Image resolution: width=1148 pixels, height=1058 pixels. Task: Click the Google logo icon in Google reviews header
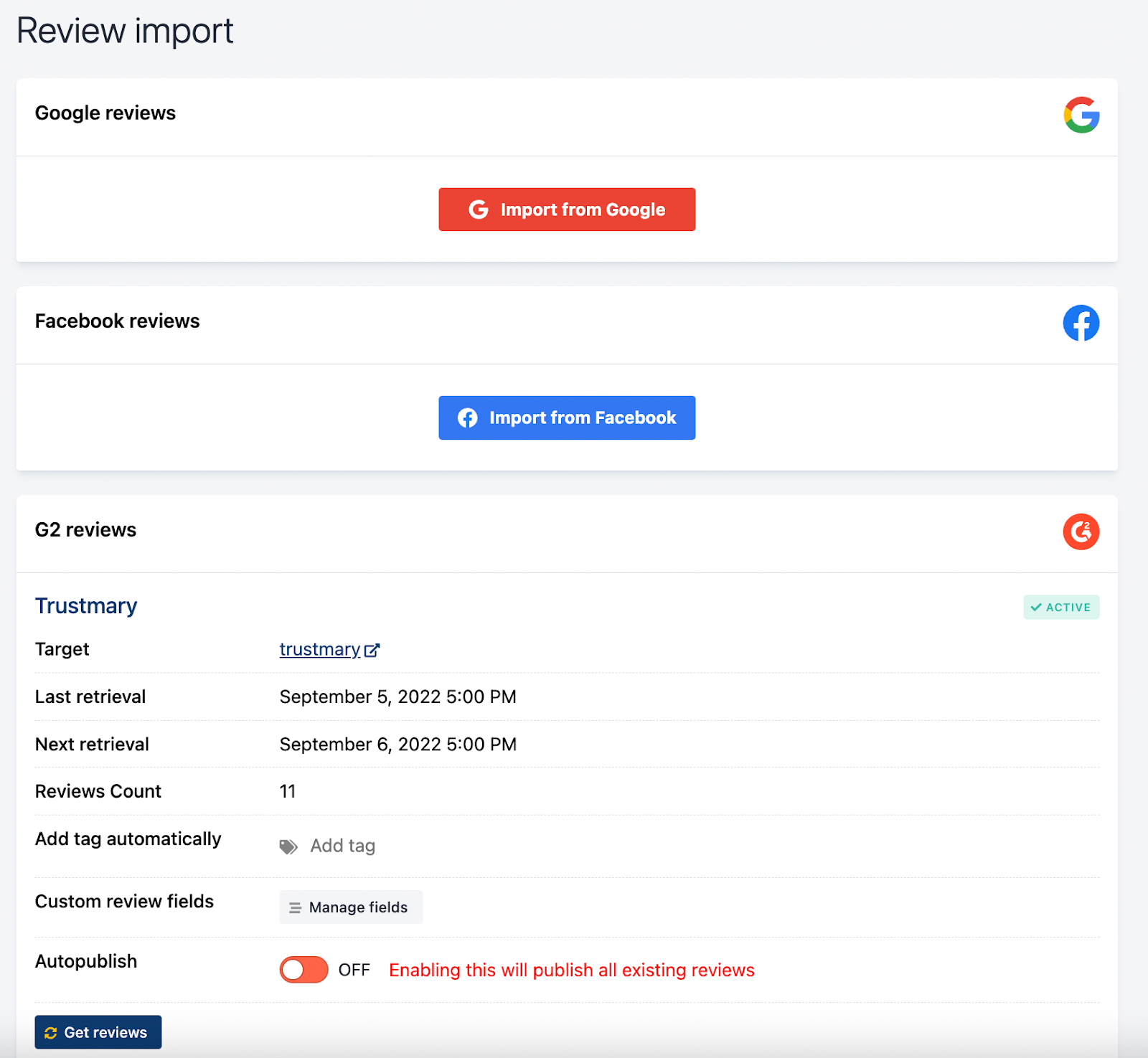1081,115
